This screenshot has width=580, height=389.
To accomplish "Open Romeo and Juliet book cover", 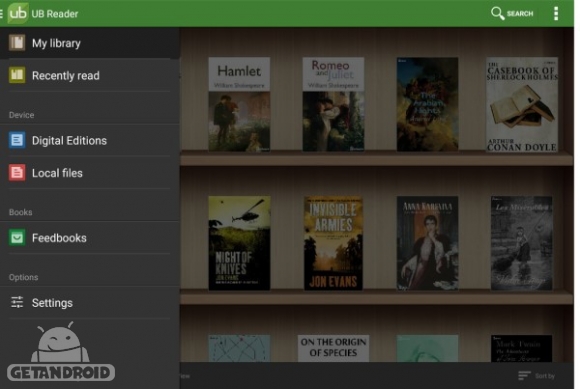I will [x=333, y=104].
